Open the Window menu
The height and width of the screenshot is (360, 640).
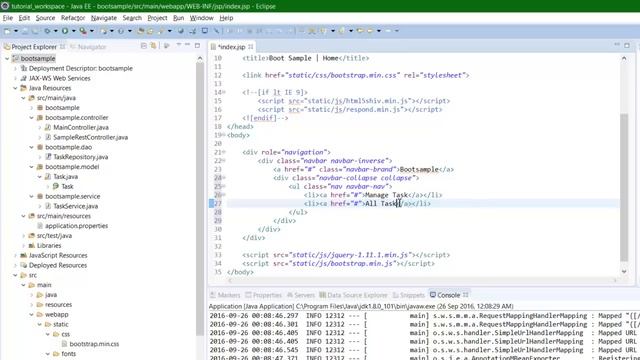[x=201, y=18]
